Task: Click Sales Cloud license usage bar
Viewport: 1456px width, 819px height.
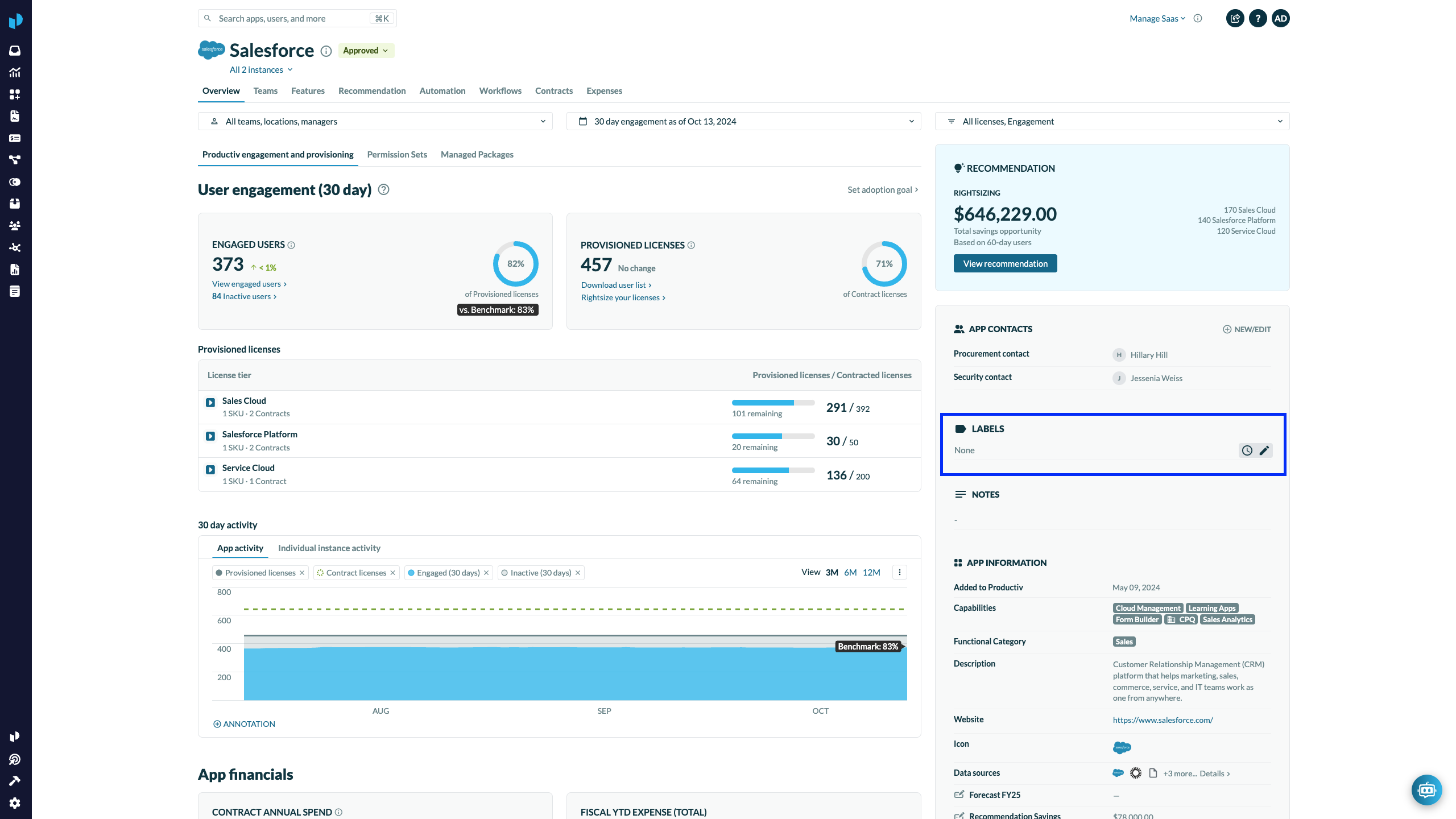Action: (772, 403)
